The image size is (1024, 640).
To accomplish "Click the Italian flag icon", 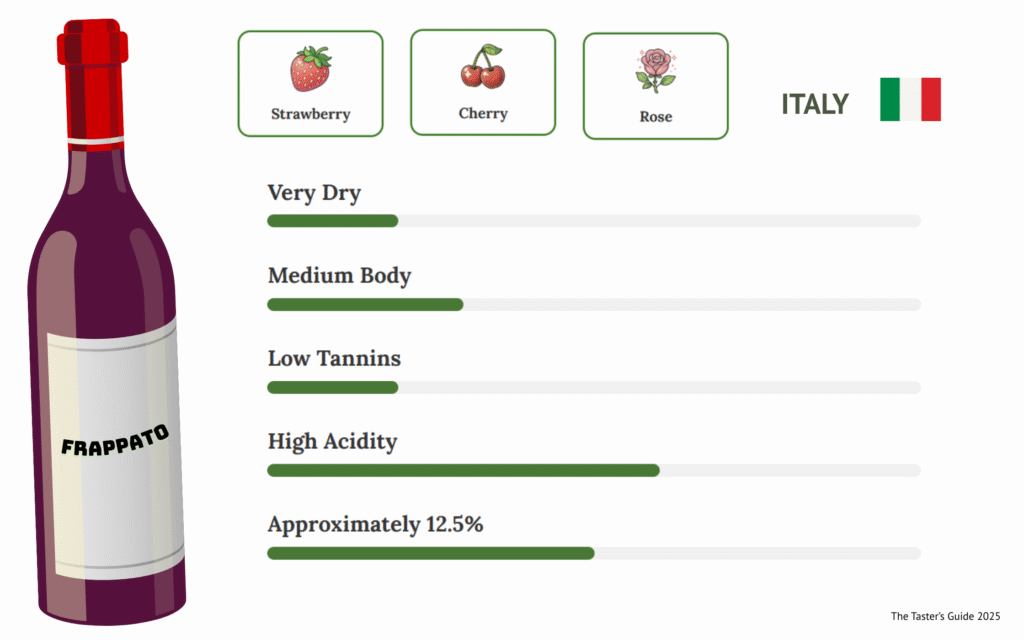I will pyautogui.click(x=910, y=99).
